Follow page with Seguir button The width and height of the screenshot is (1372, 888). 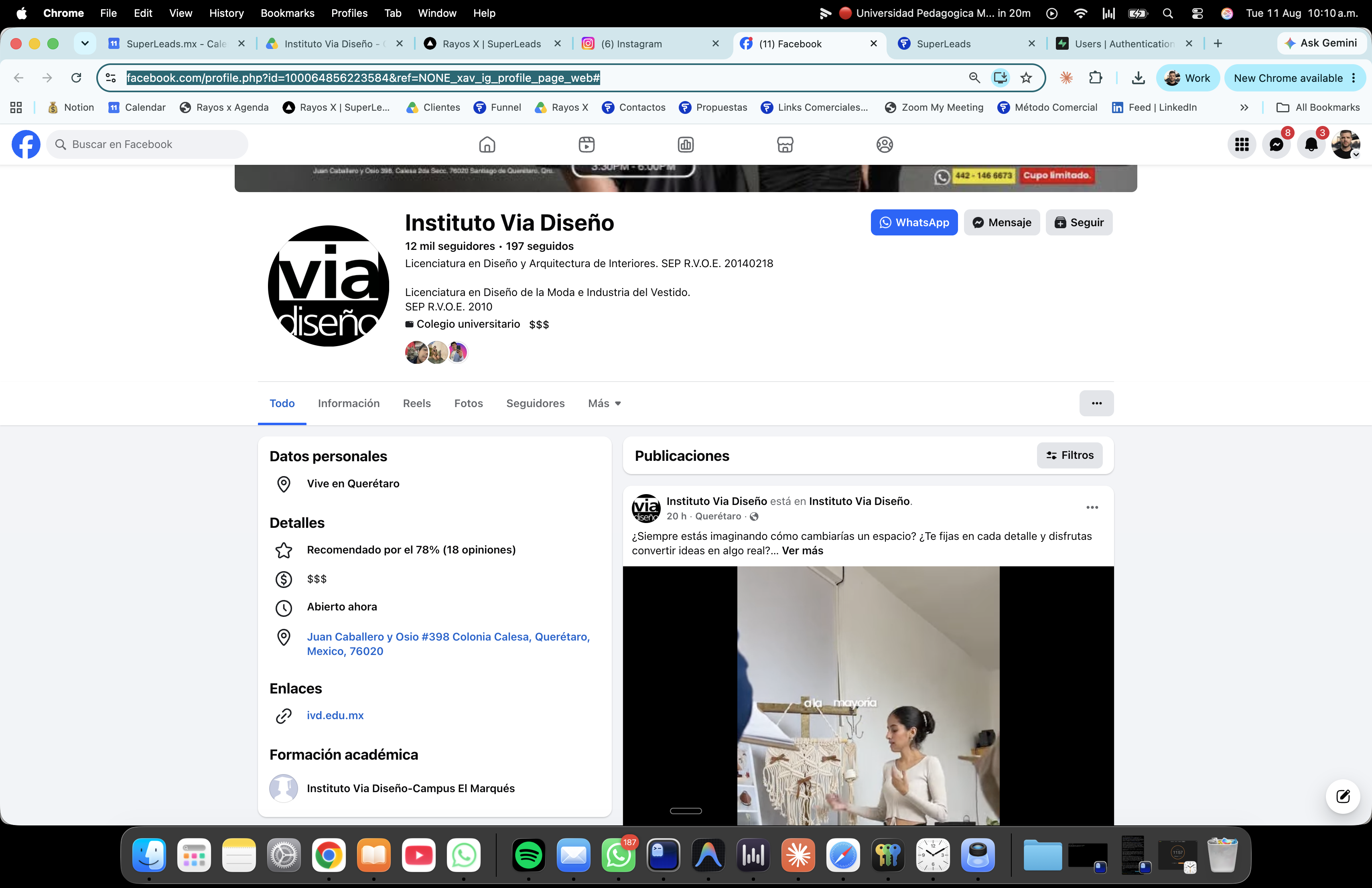(x=1079, y=223)
